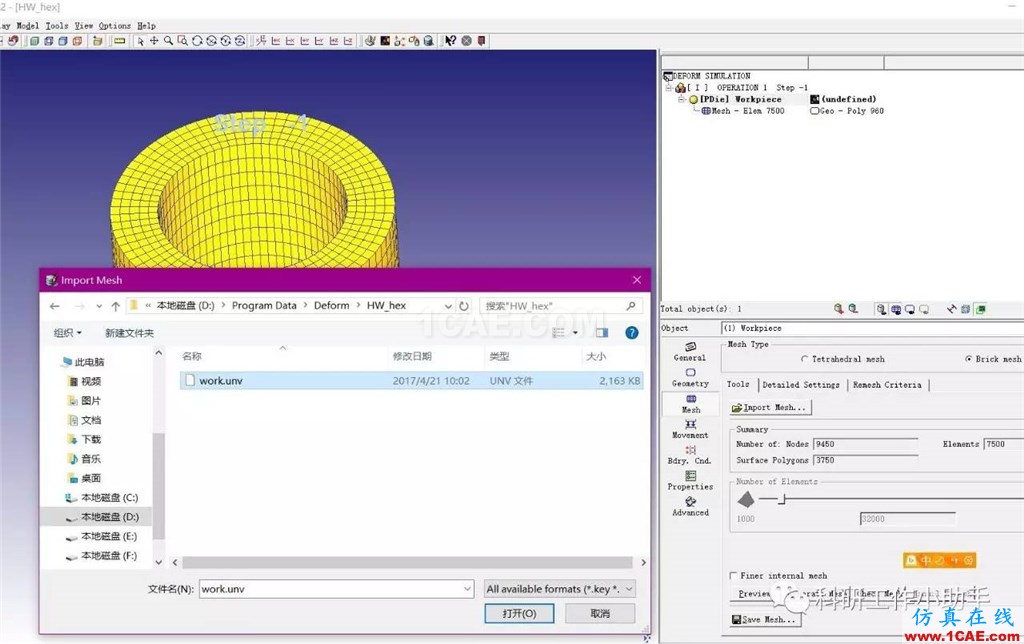Open the General object settings
This screenshot has width=1024, height=644.
690,351
